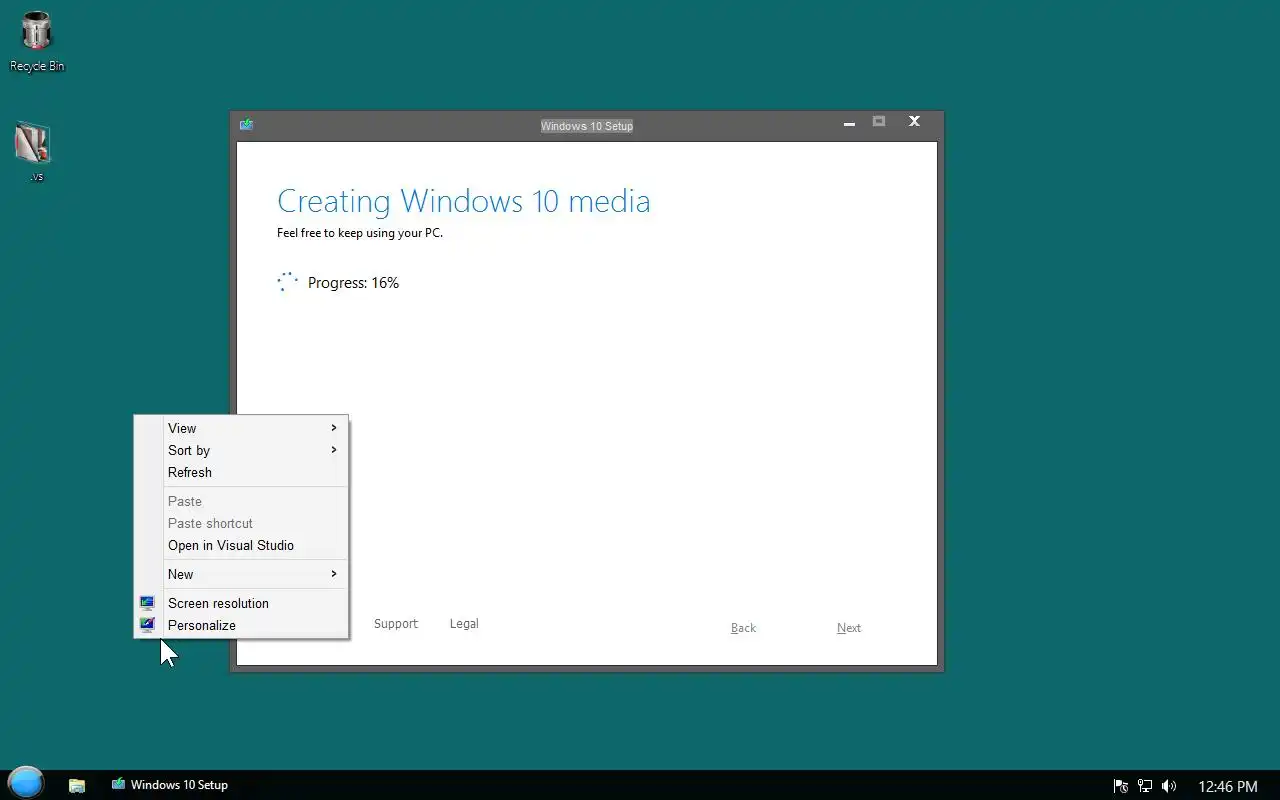Click the Back button in Setup
1280x800 pixels.
(x=743, y=628)
